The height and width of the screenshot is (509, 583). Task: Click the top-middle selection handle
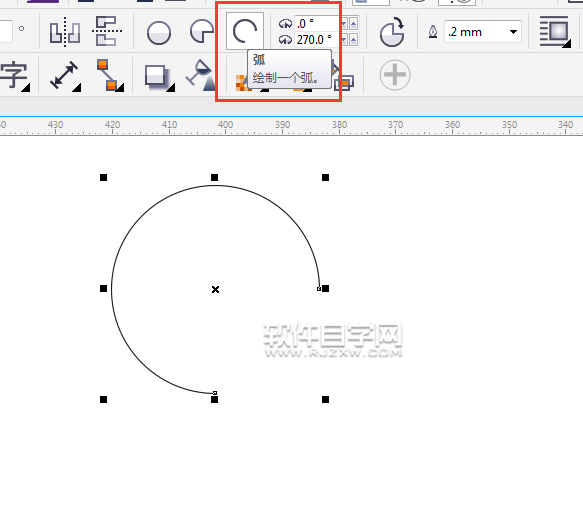tap(215, 178)
